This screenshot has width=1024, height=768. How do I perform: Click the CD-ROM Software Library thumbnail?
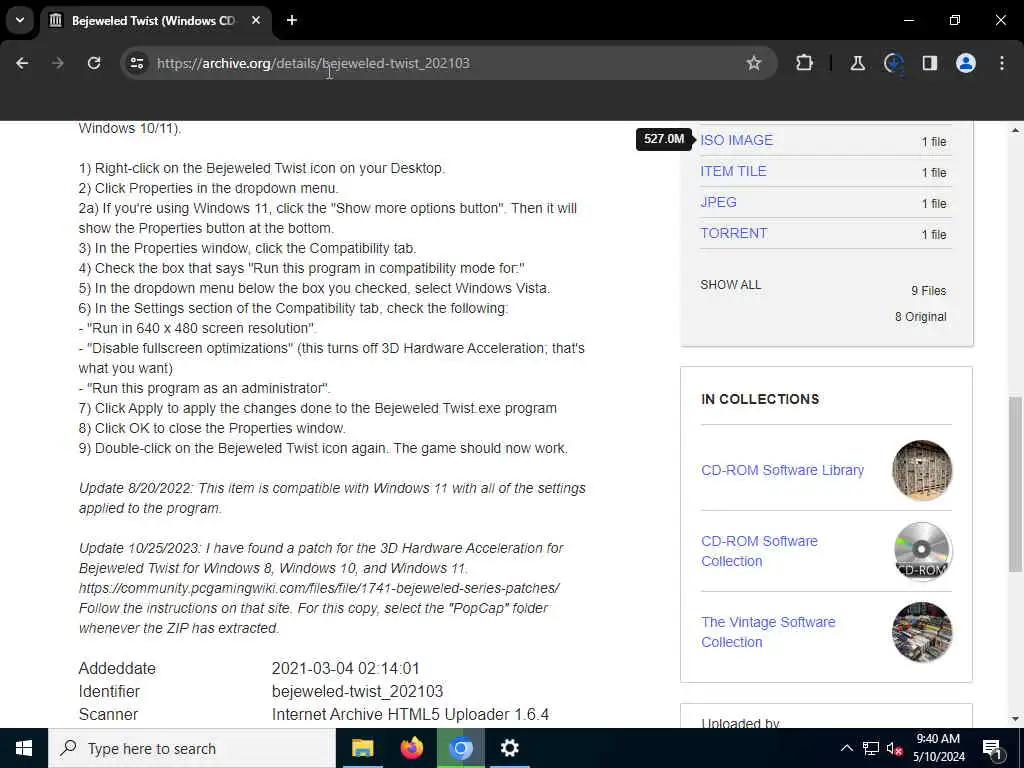pos(922,470)
